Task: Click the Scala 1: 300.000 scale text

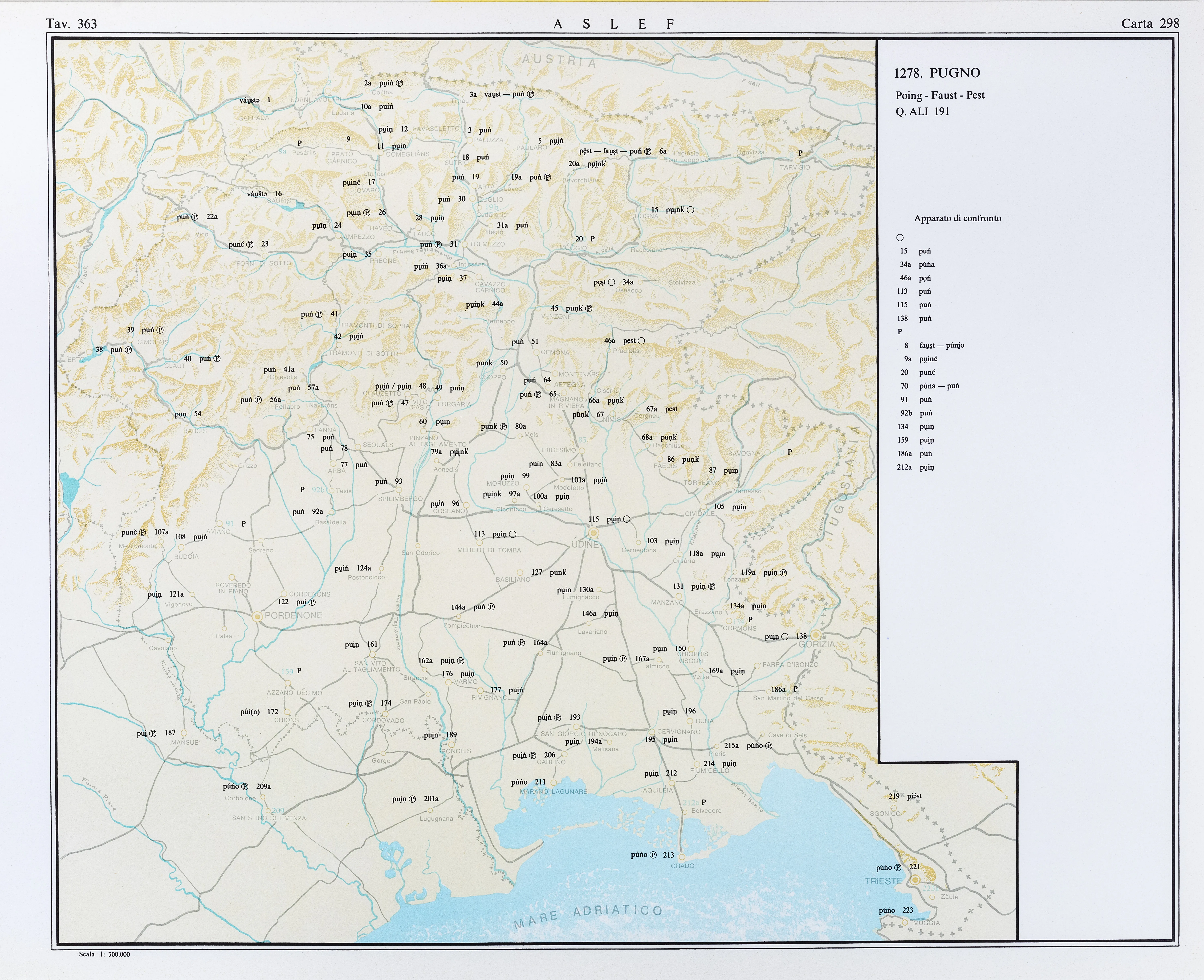Action: (105, 955)
